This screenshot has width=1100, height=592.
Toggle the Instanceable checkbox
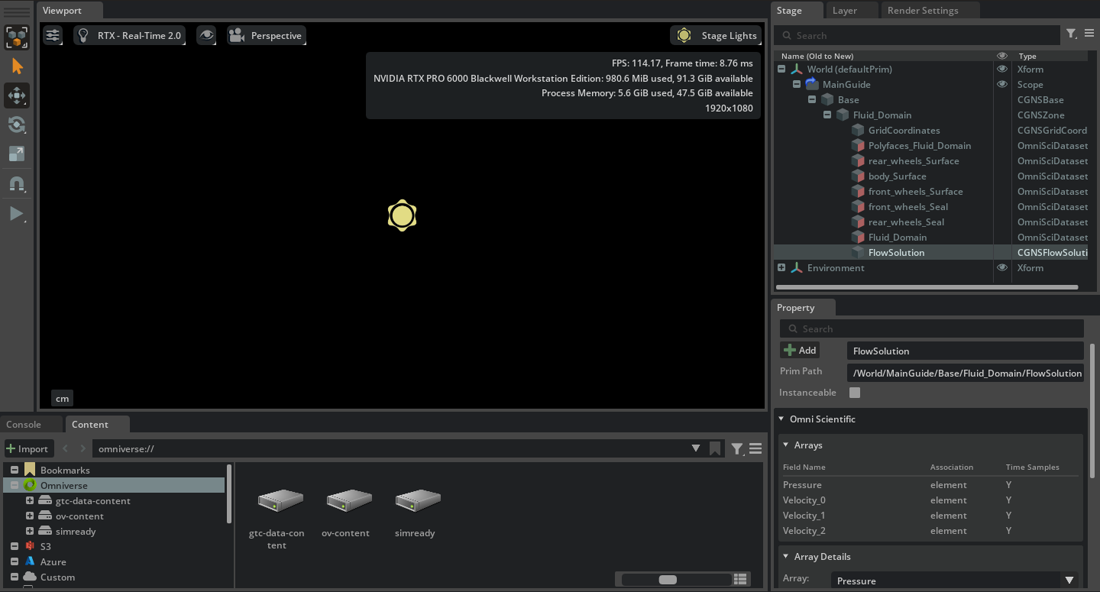point(854,393)
